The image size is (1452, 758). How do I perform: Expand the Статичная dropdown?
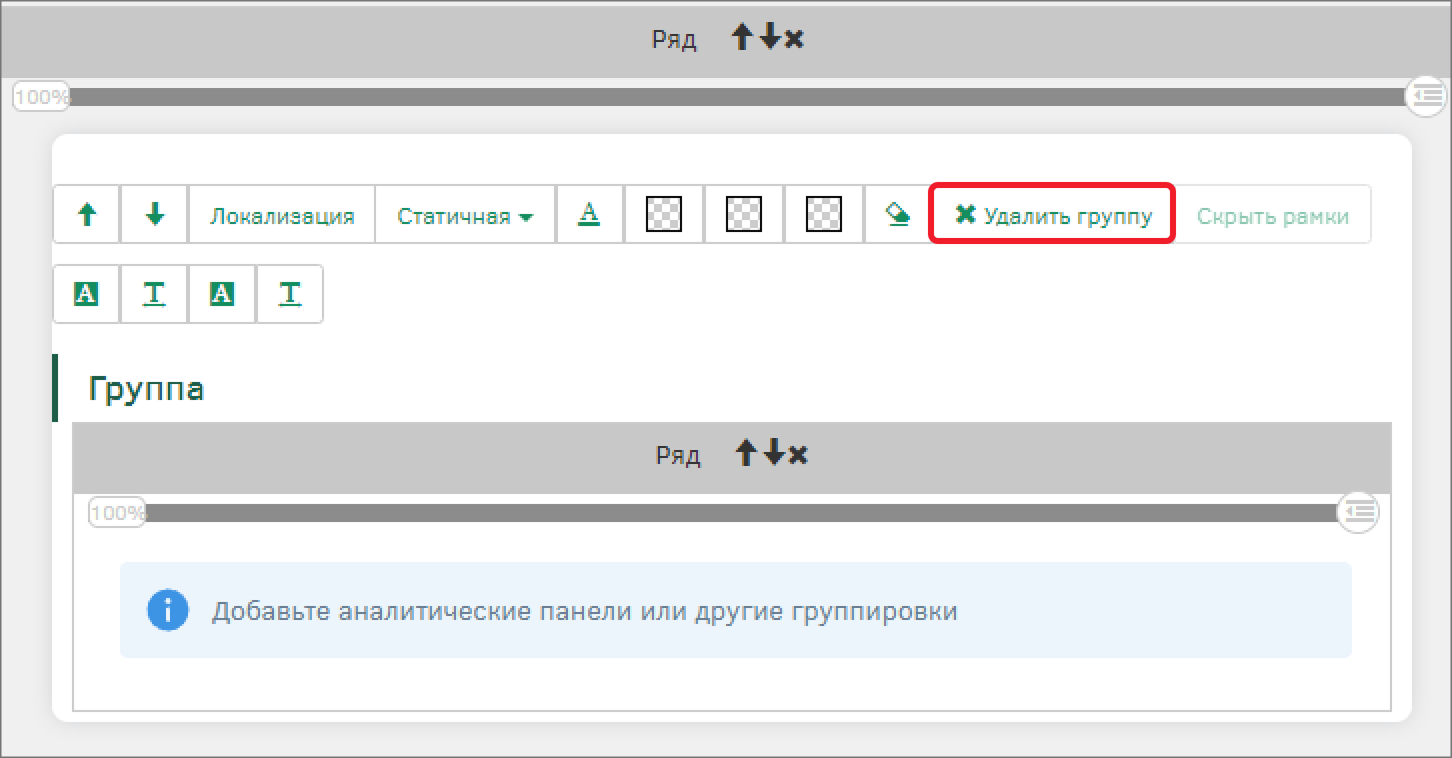tap(464, 216)
